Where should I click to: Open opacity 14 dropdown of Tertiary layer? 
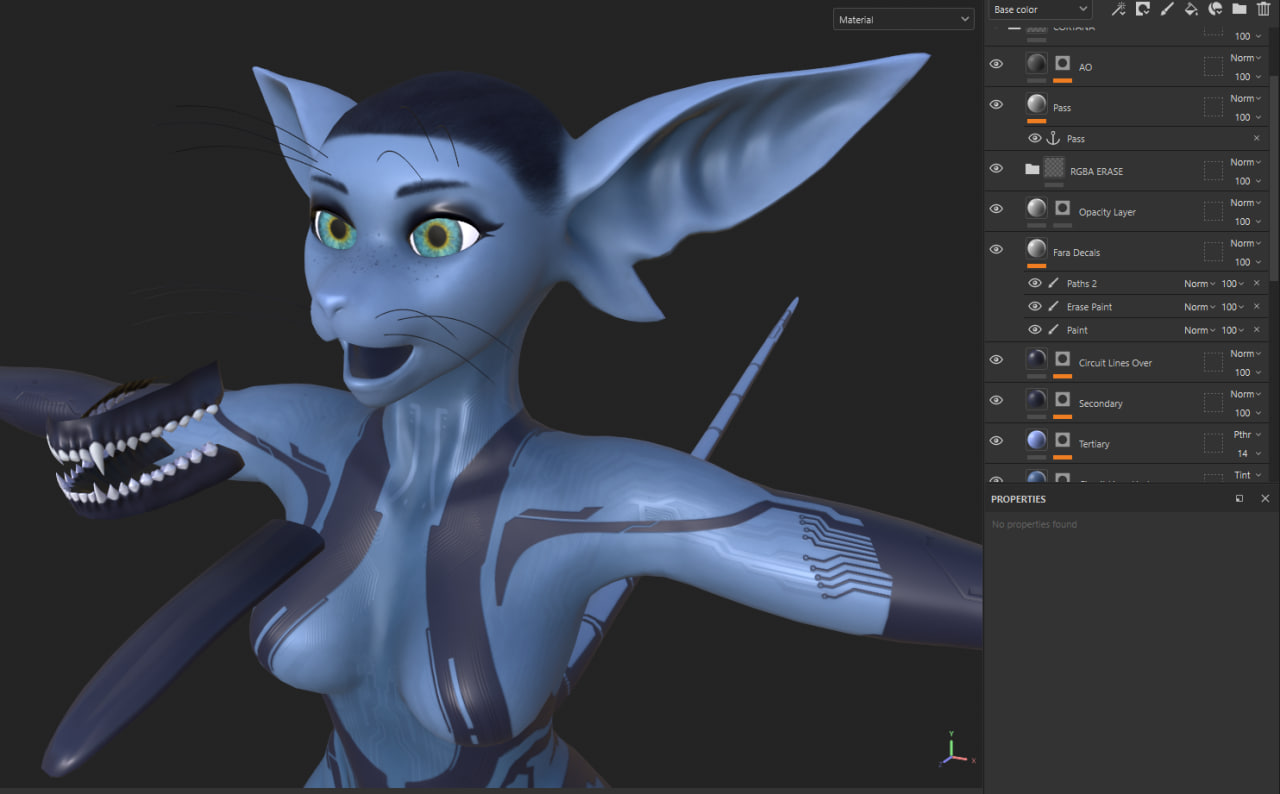click(x=1247, y=454)
